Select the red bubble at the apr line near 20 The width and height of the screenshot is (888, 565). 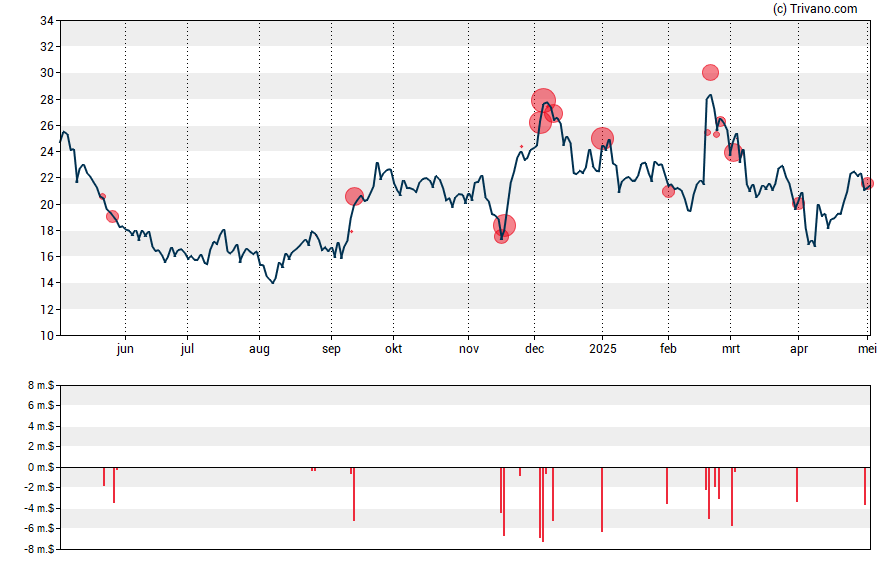[798, 203]
